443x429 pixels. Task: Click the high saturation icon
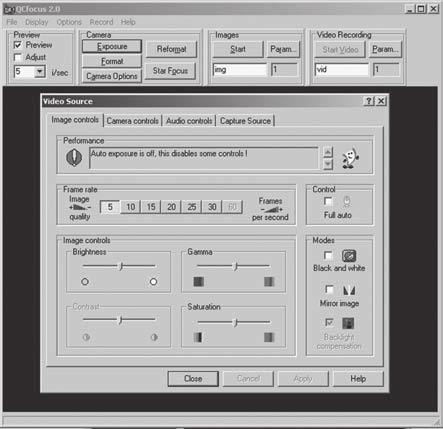(269, 337)
